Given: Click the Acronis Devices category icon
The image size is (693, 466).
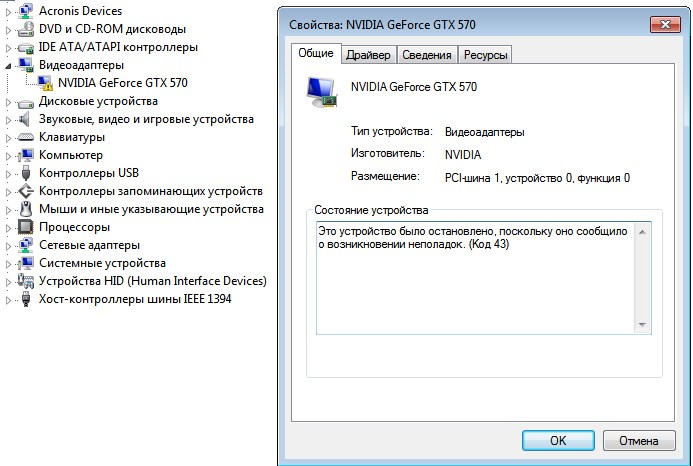Looking at the screenshot, I should point(26,11).
